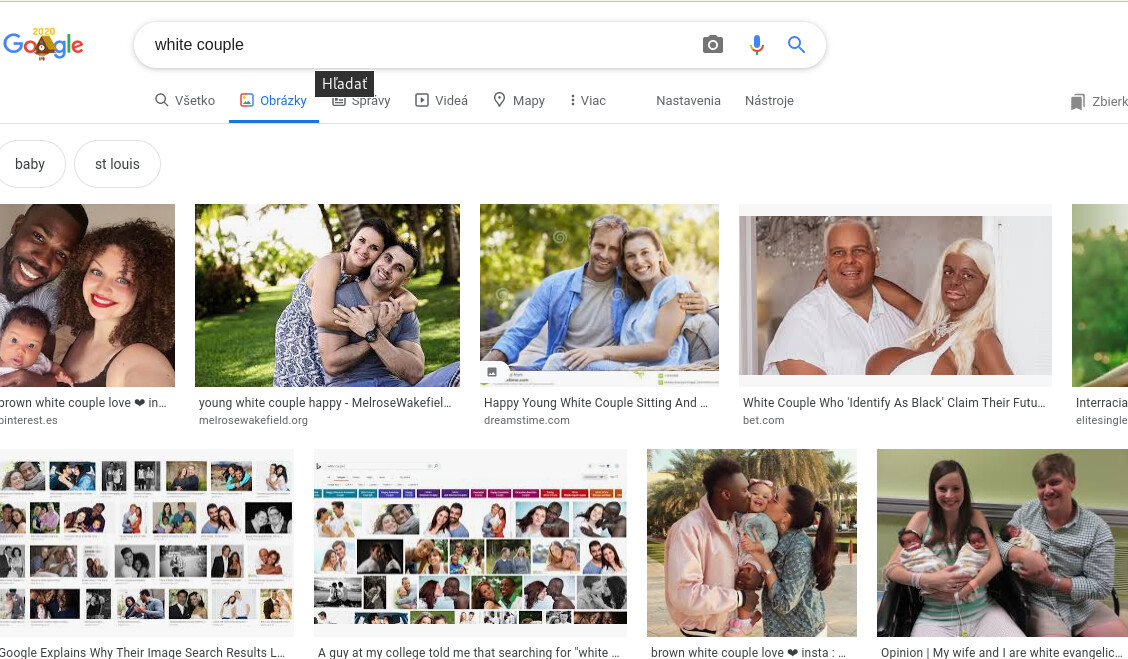Open the Zbierky bookmark icon
Viewport: 1128px width, 659px height.
click(x=1077, y=101)
